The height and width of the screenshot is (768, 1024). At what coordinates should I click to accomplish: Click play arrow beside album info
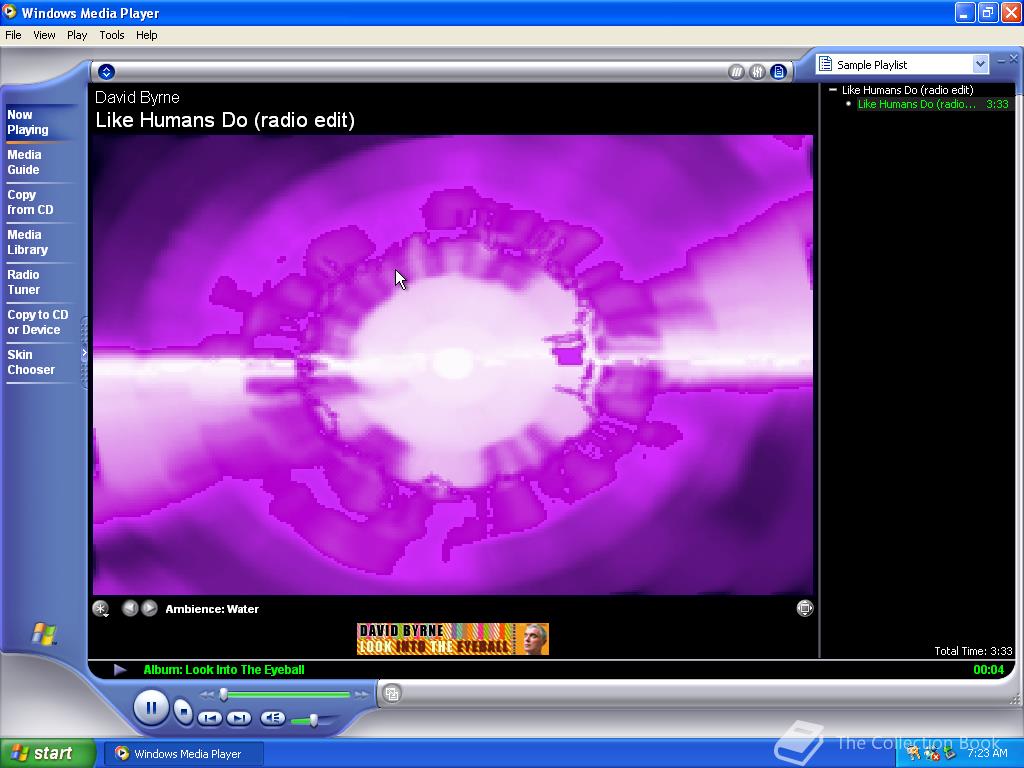(120, 669)
